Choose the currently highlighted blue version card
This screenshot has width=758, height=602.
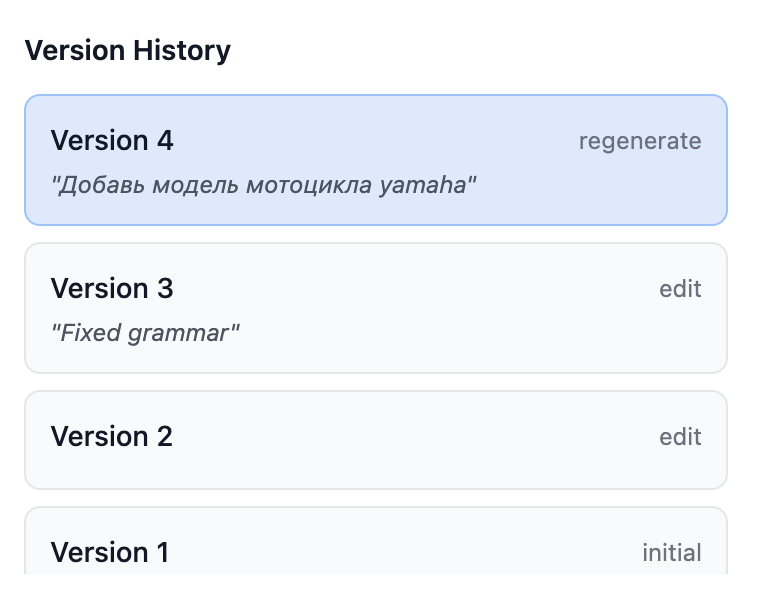[375, 160]
